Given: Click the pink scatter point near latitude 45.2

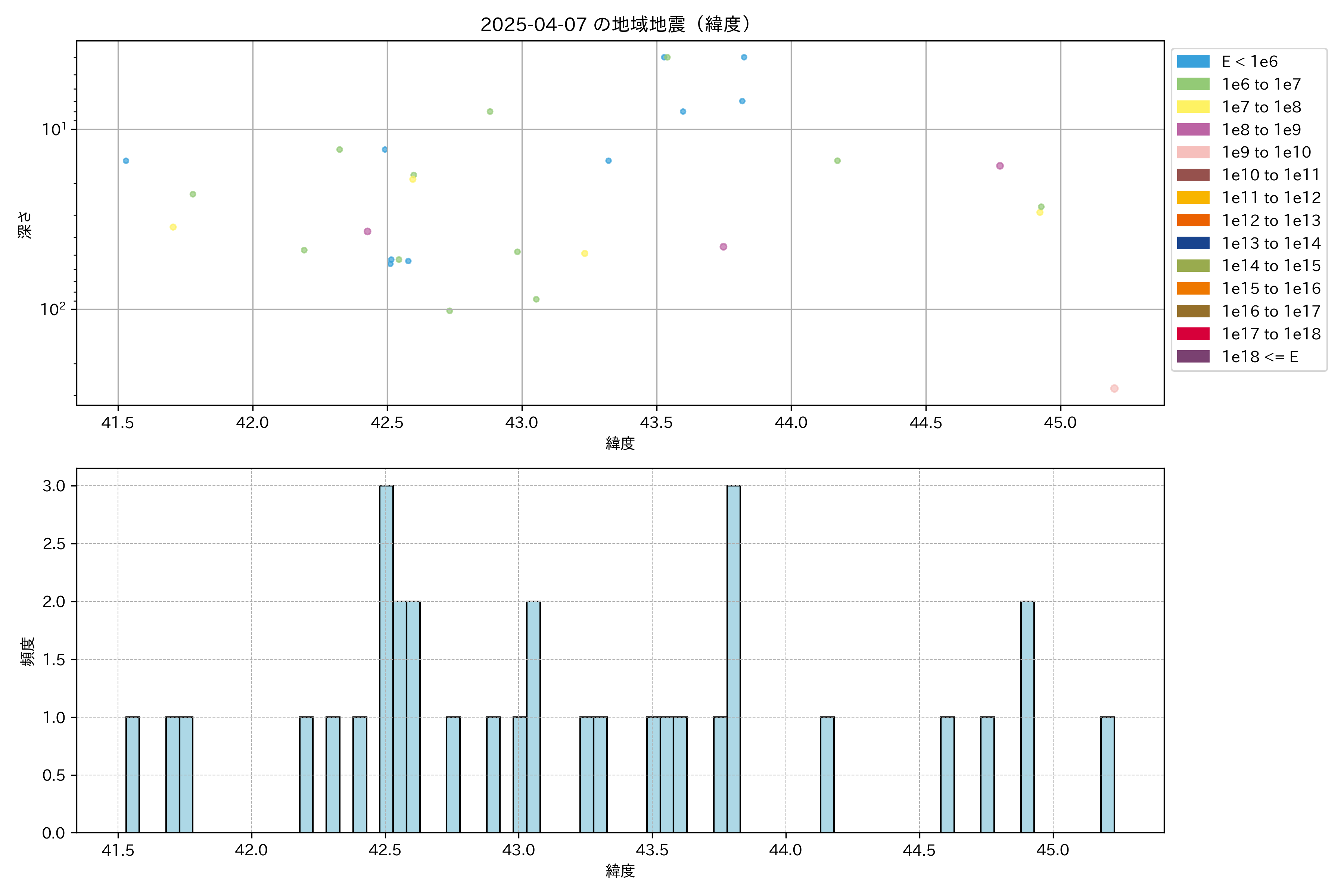Looking at the screenshot, I should 1114,389.
